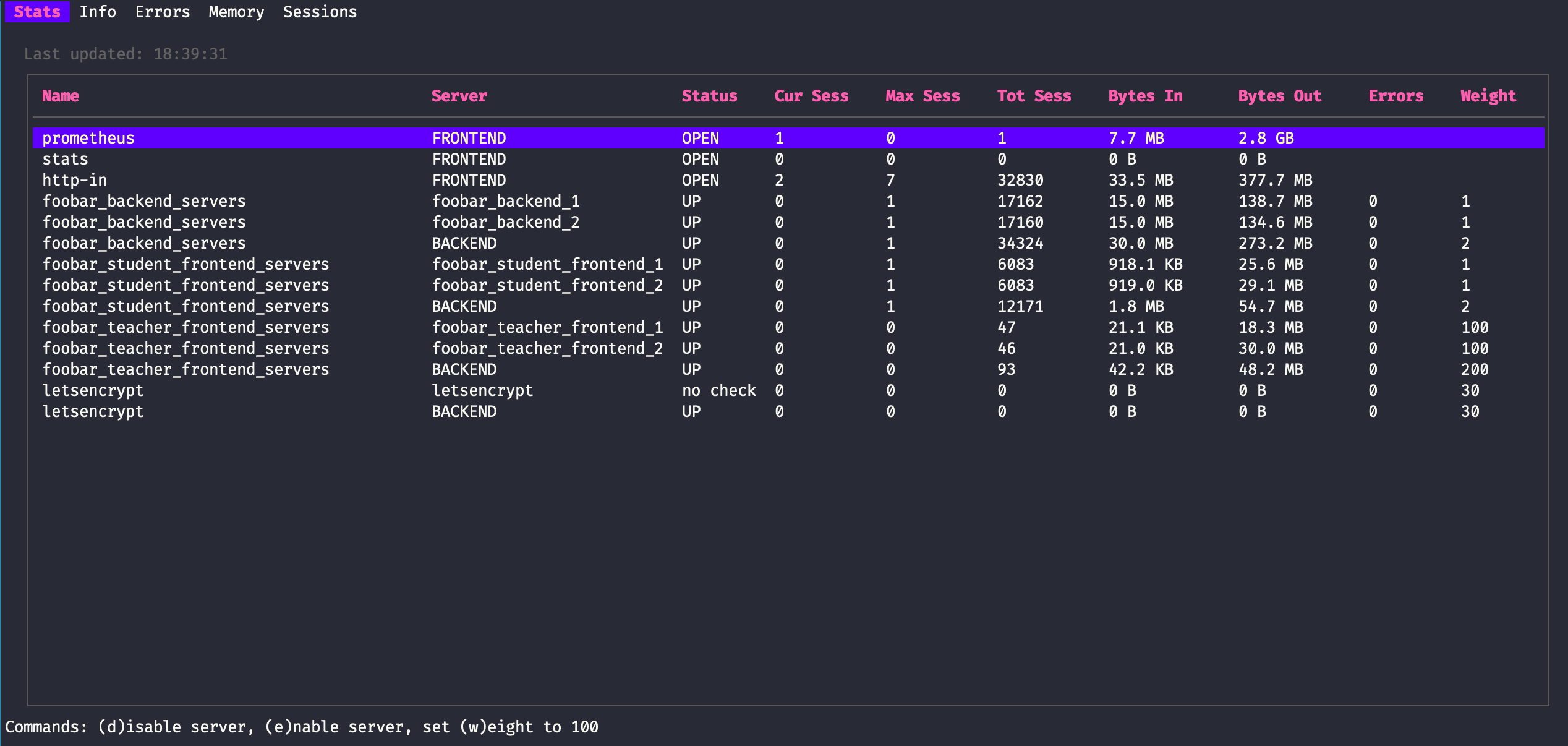Click the 42.2 KB bytes in value
The image size is (1568, 746).
1141,369
